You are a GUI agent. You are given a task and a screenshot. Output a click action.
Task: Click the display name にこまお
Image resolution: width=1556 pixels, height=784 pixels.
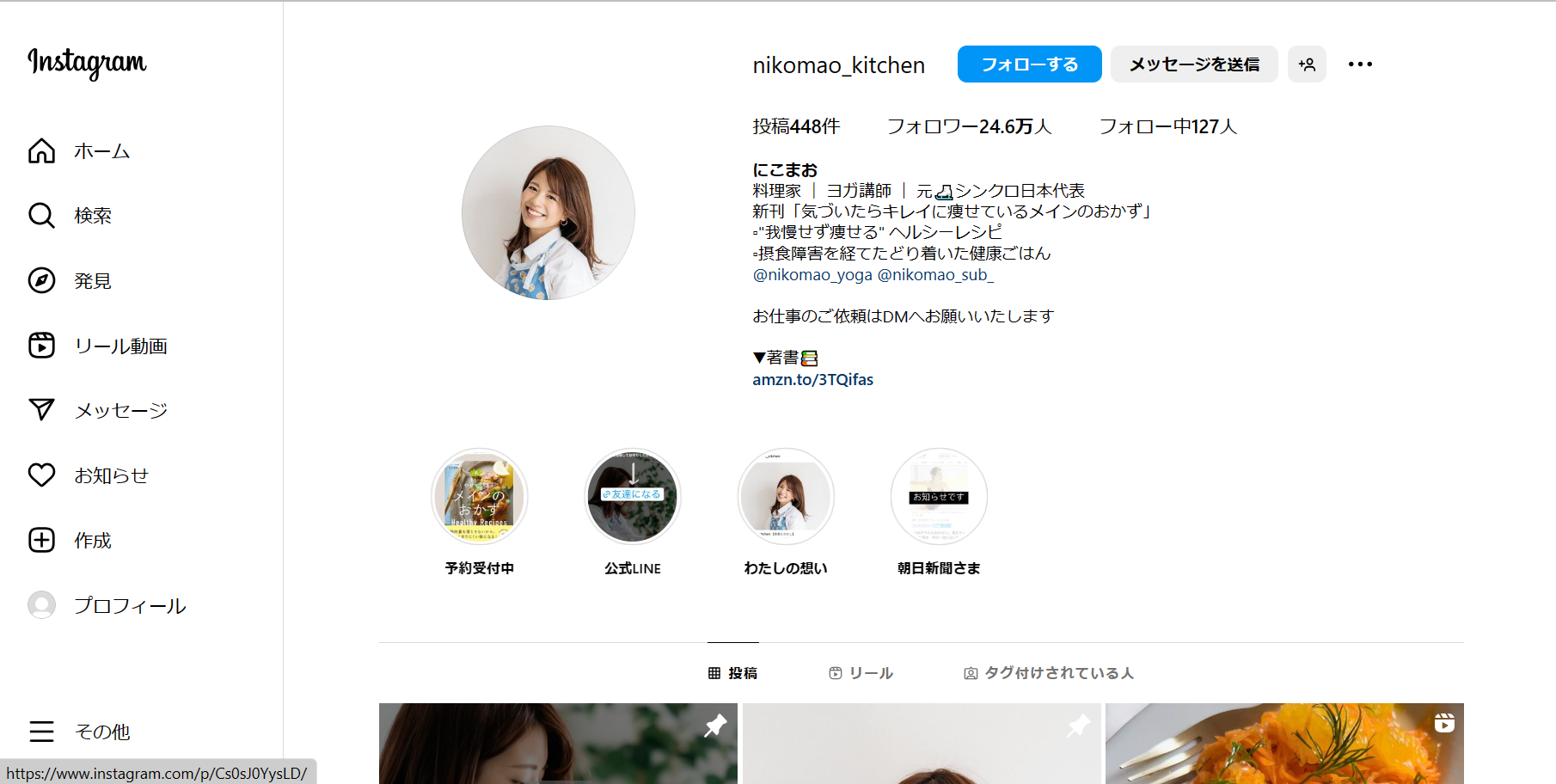(x=785, y=170)
